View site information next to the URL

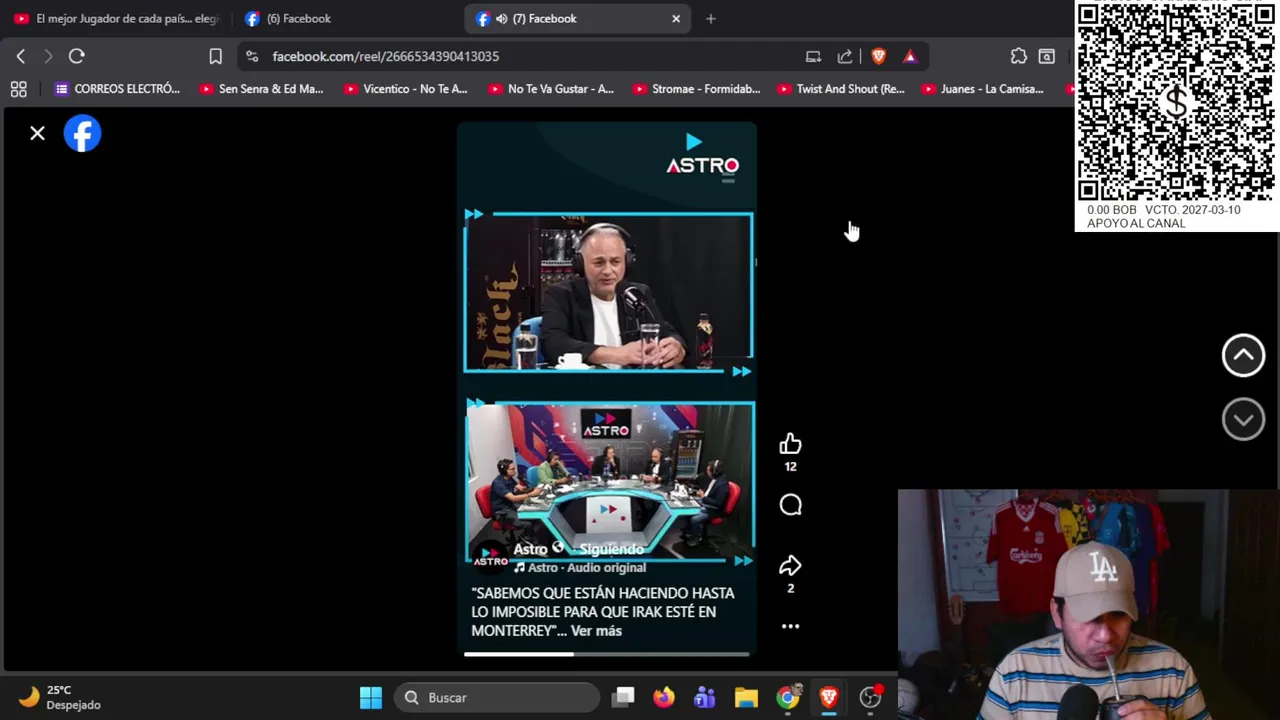tap(252, 56)
